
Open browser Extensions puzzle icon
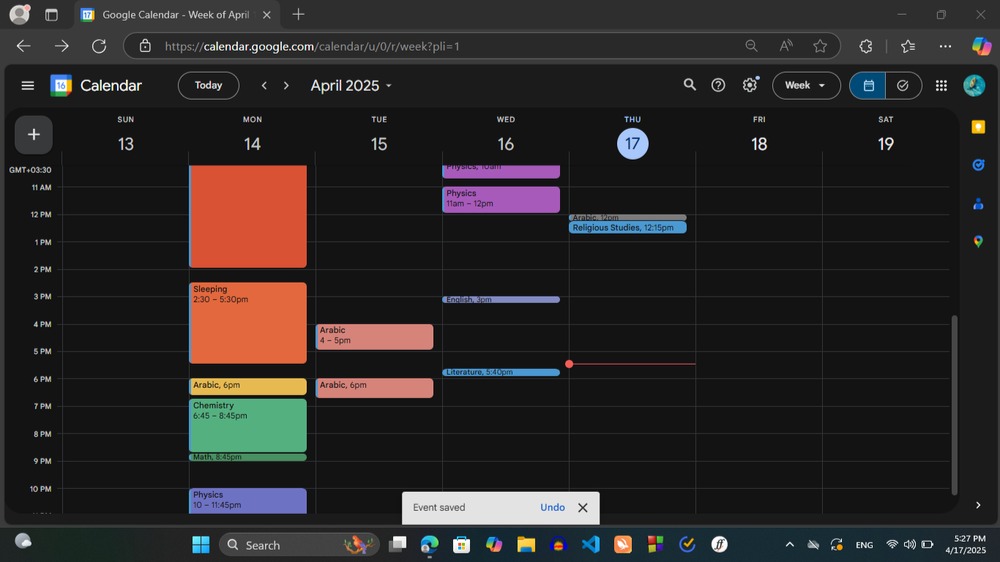tap(865, 46)
